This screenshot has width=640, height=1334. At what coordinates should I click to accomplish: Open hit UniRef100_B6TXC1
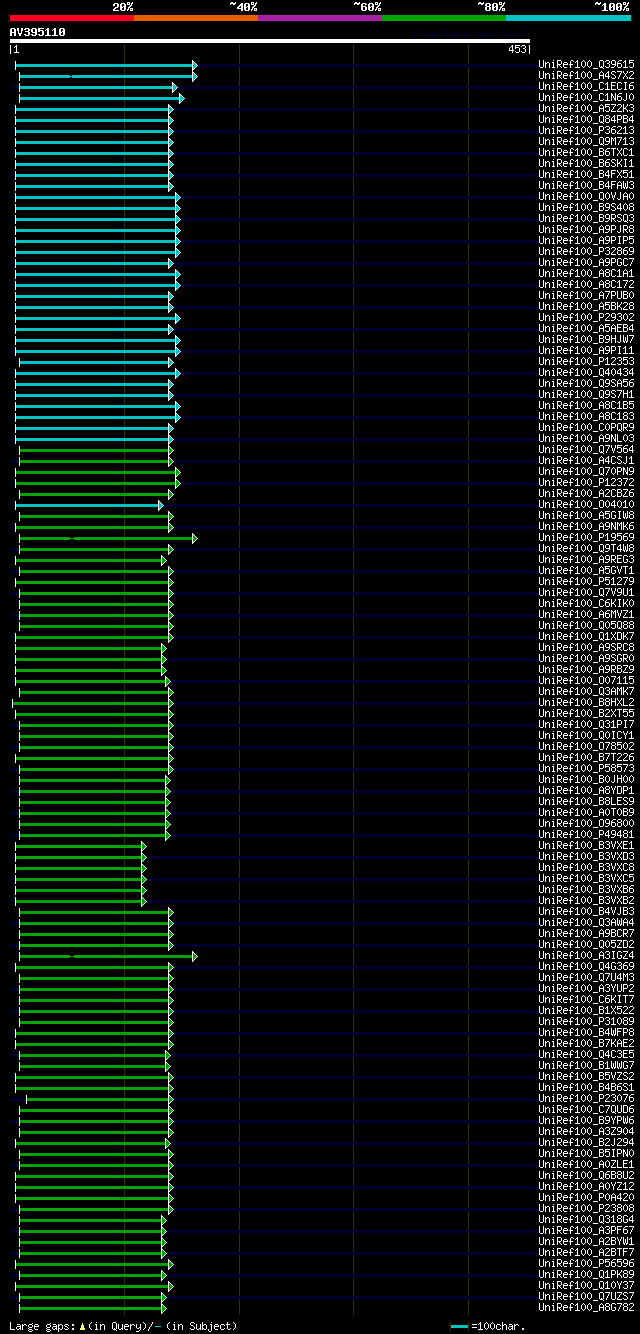586,152
